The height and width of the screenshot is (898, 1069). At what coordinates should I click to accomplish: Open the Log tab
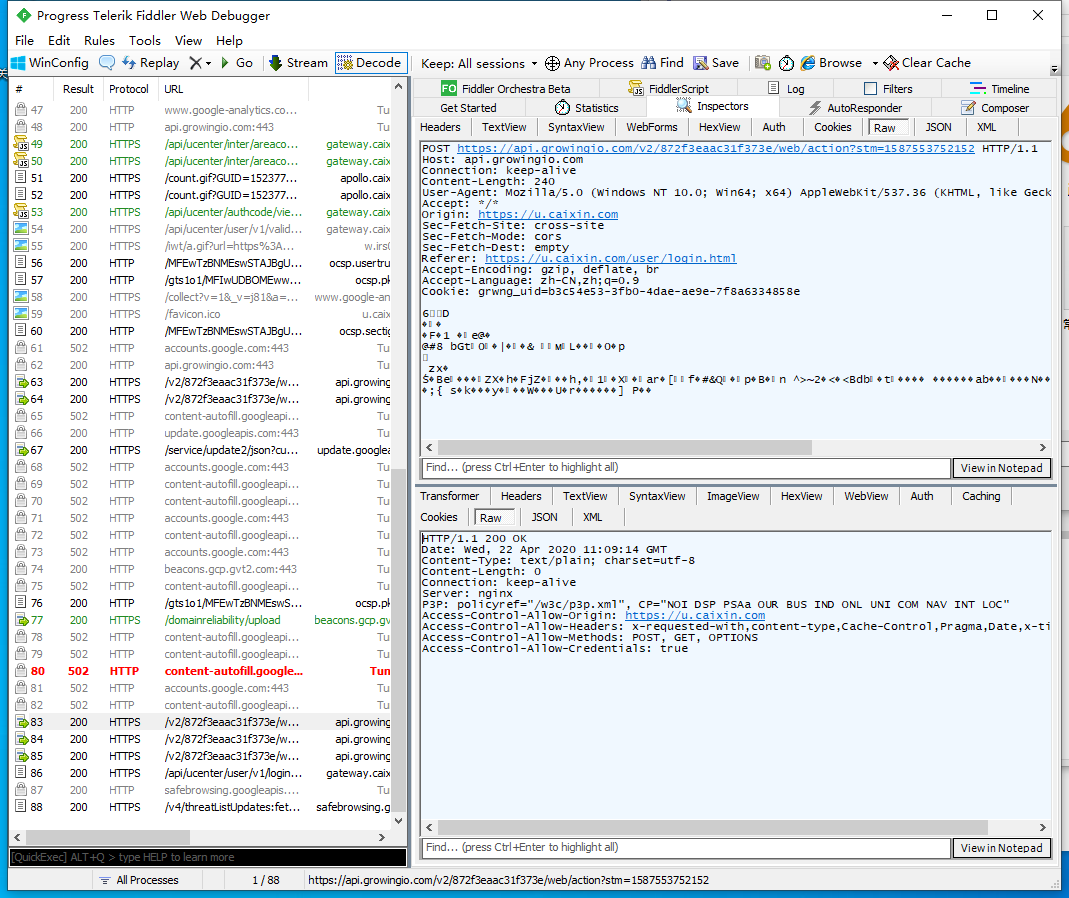786,89
